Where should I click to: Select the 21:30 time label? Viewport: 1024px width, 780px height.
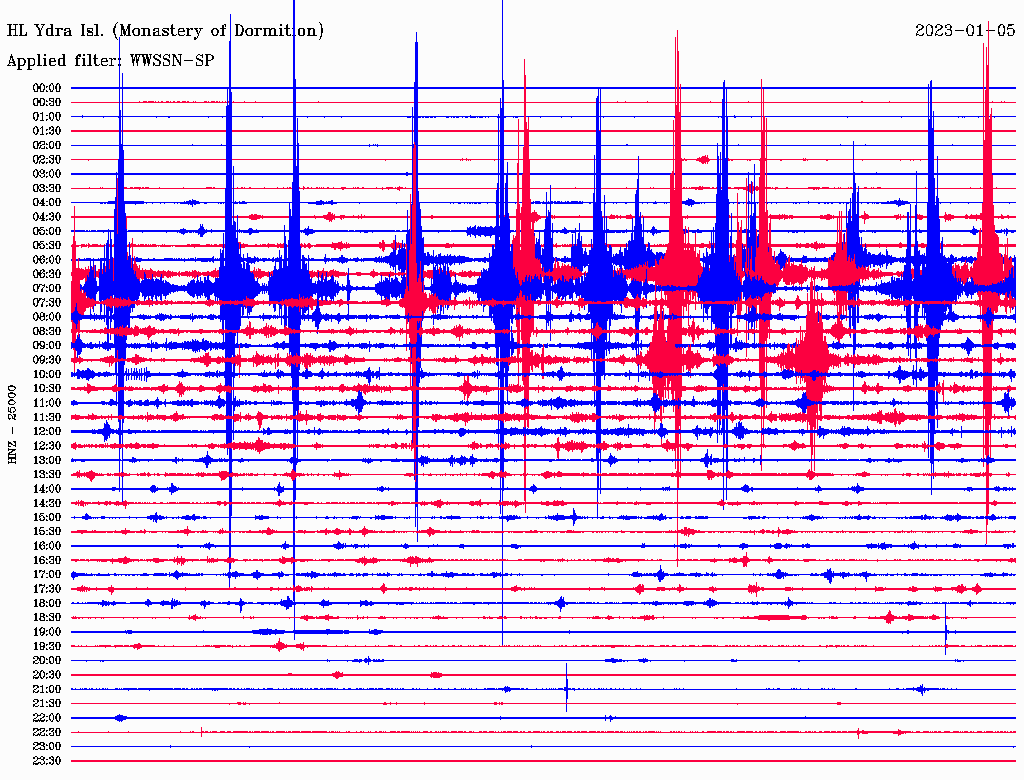click(x=47, y=704)
